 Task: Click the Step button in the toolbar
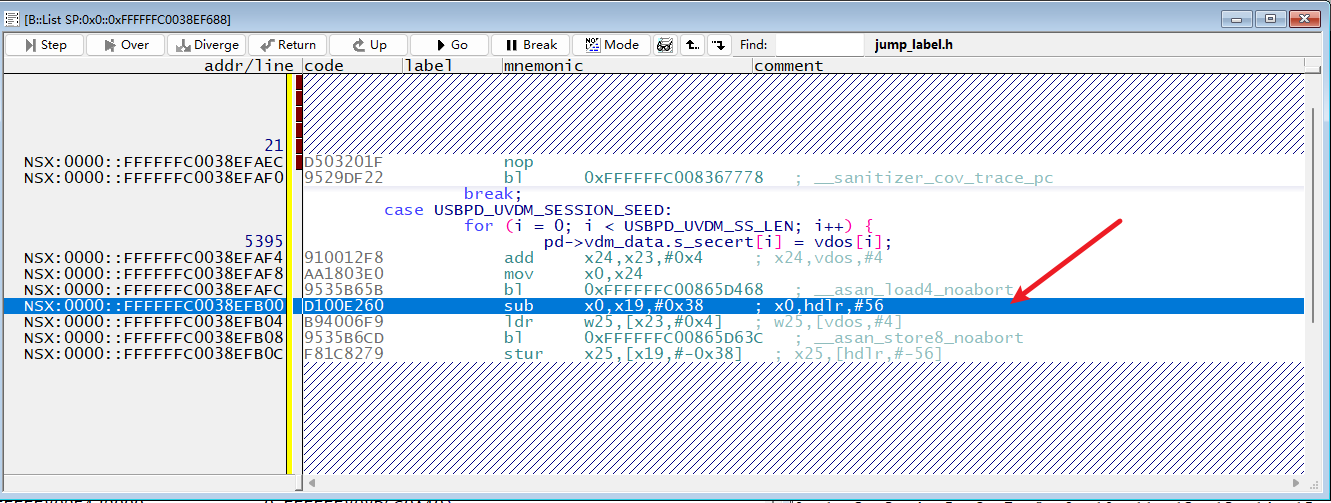tap(45, 45)
